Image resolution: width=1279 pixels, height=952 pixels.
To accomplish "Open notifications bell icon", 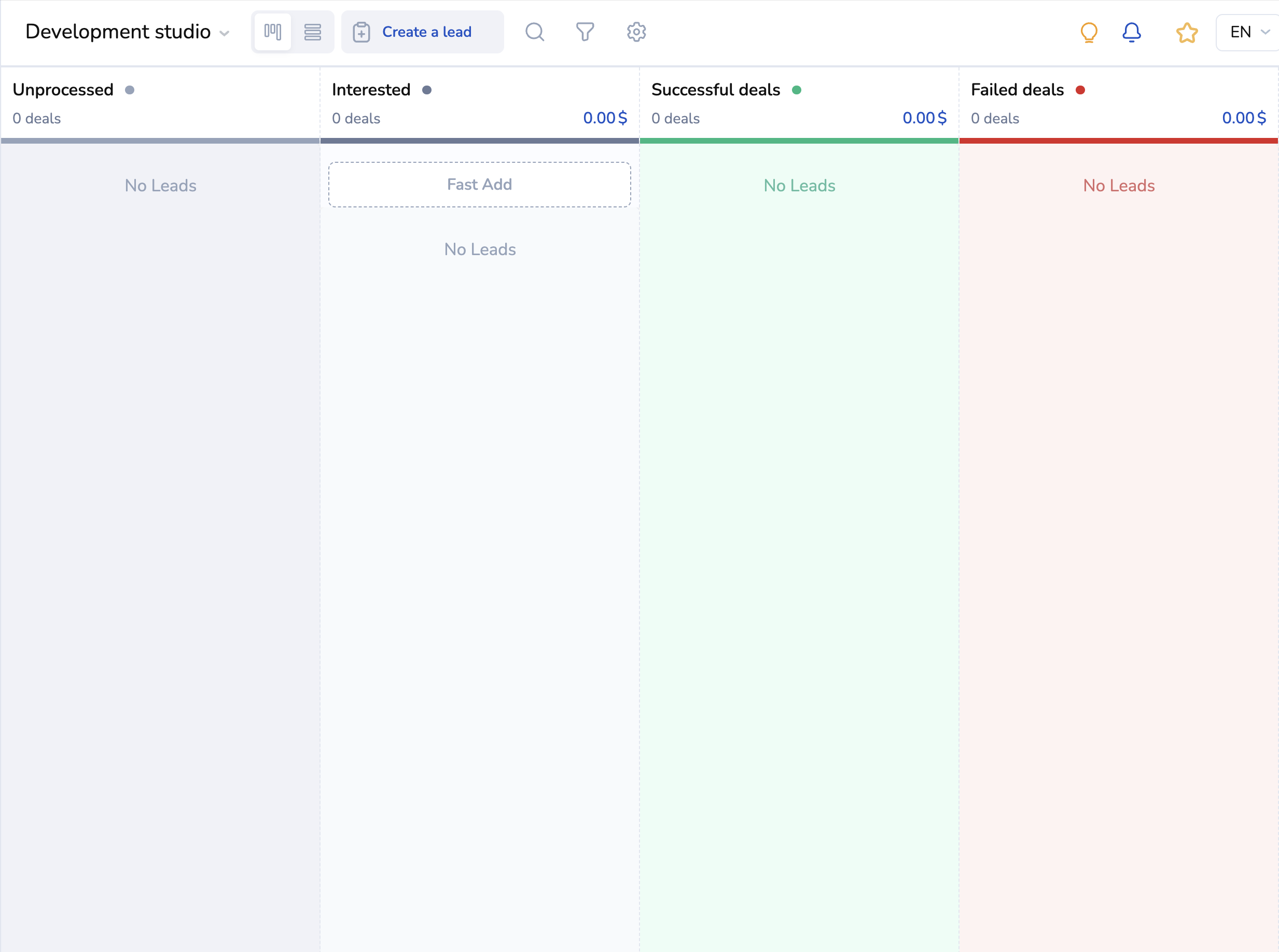I will (1131, 32).
